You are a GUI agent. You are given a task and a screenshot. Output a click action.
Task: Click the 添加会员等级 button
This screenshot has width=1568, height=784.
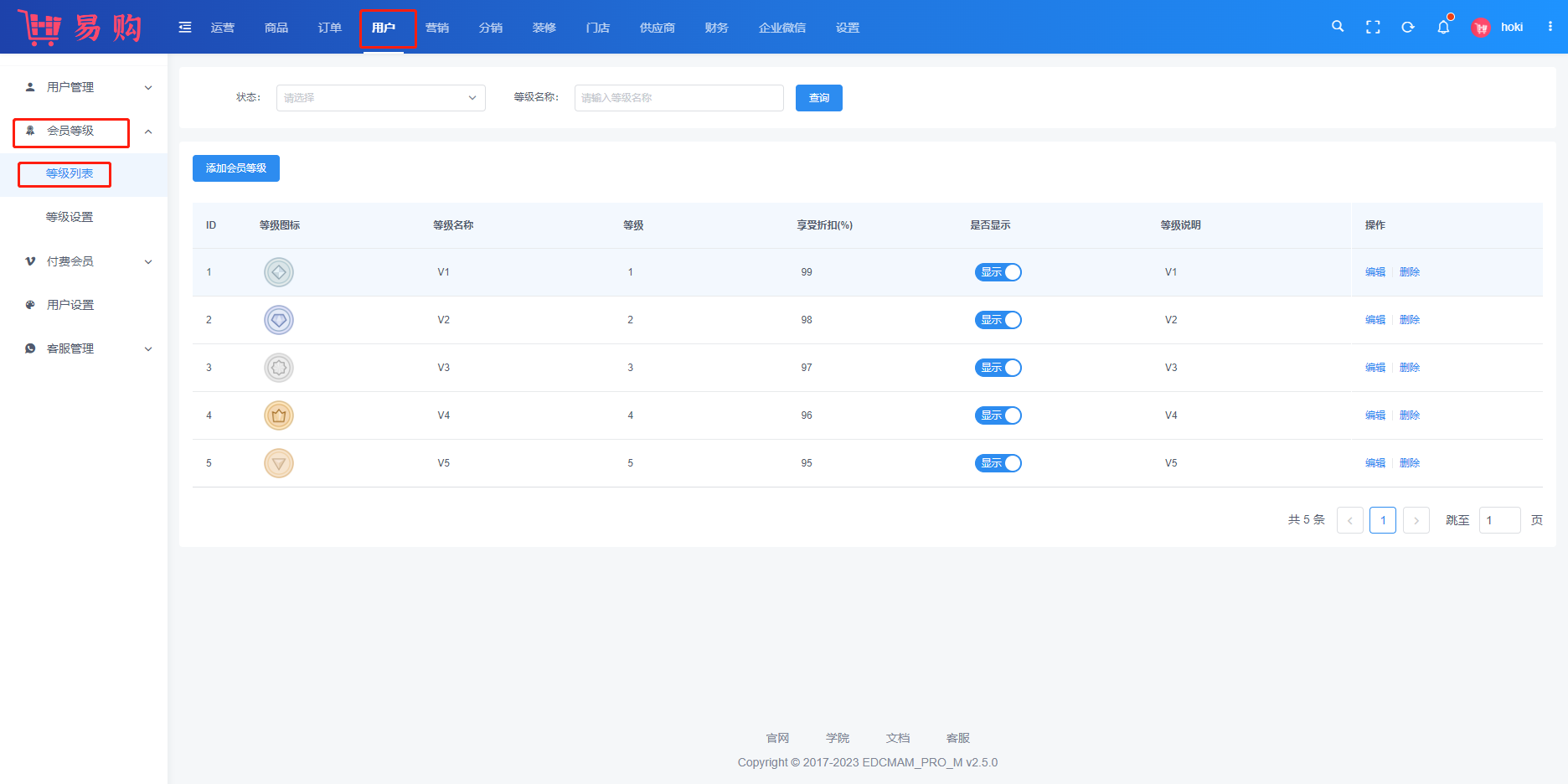[x=236, y=168]
